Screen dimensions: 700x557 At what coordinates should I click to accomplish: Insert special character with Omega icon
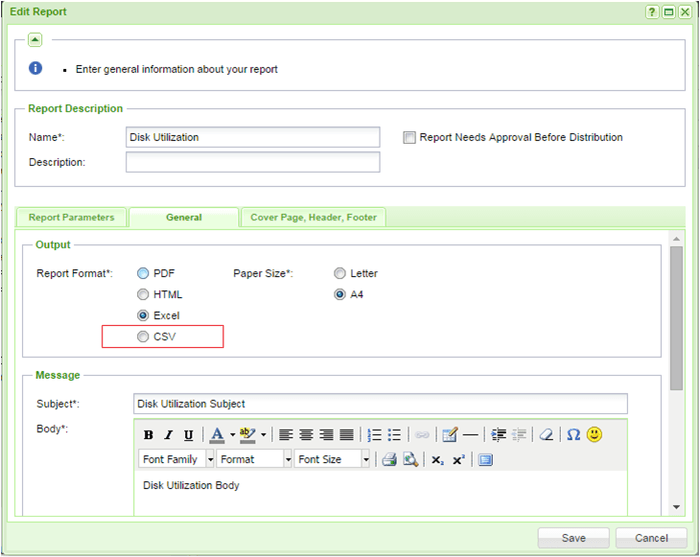(x=573, y=435)
